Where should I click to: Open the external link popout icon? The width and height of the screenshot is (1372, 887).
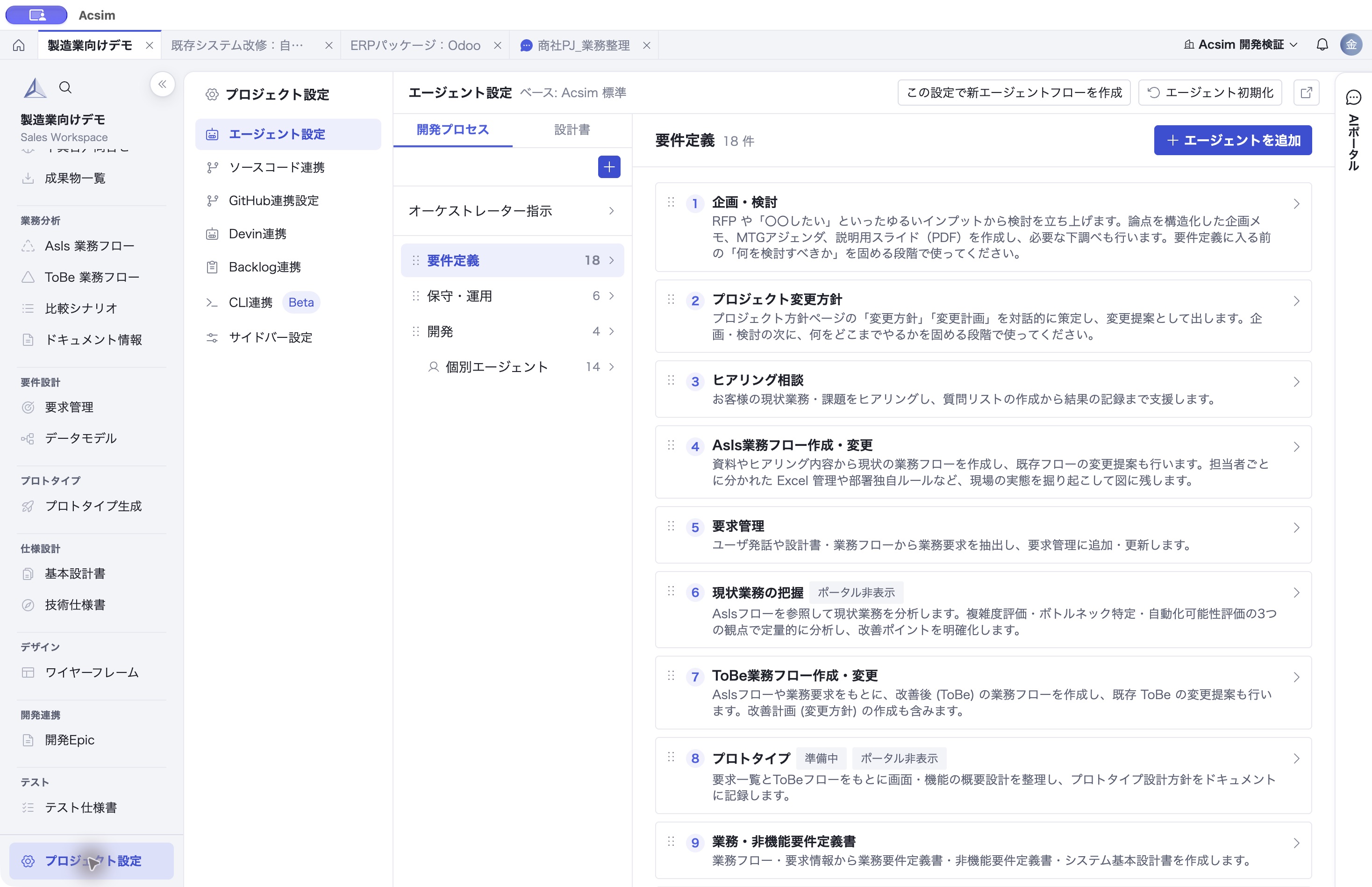pos(1306,92)
